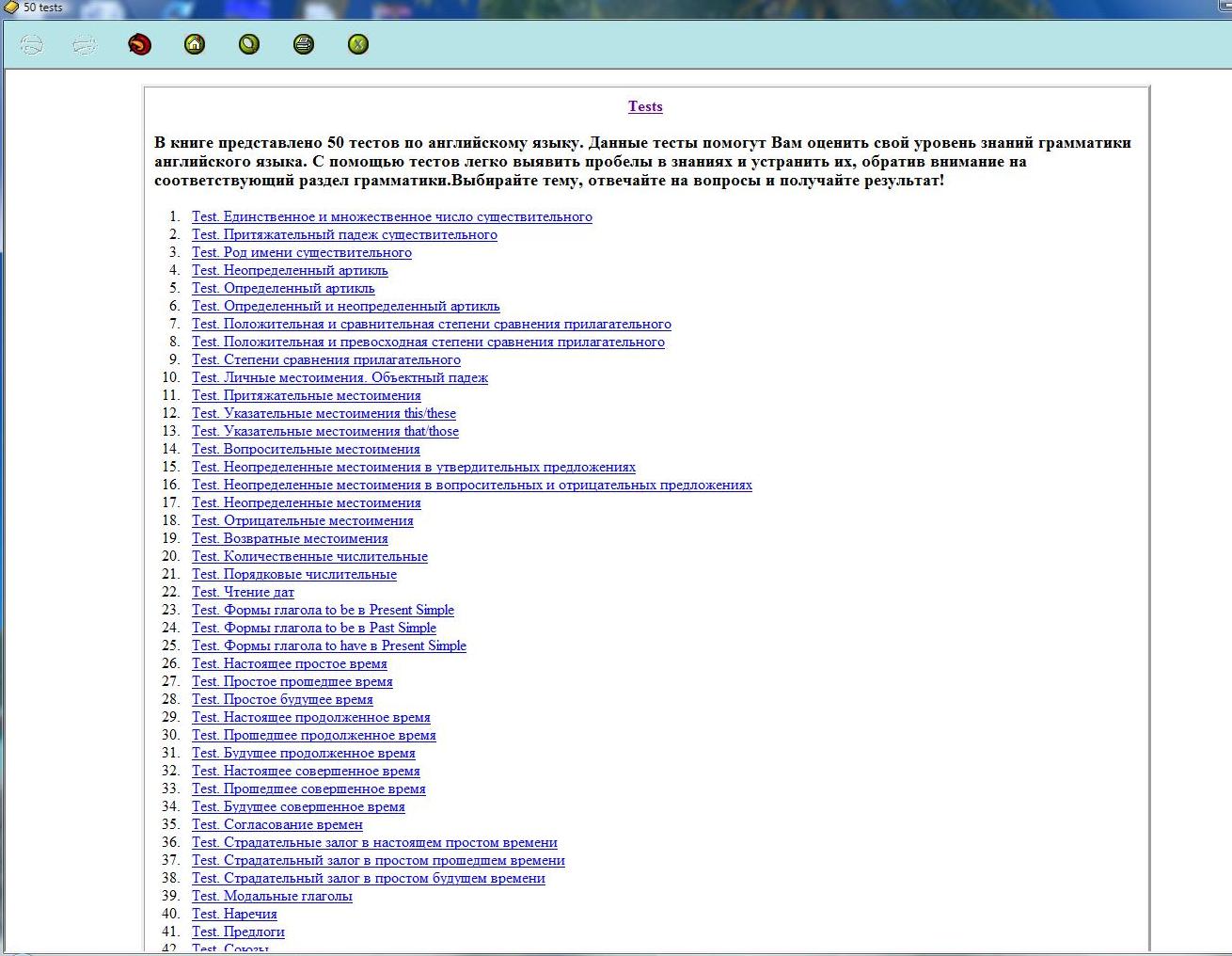Open test Личные местоимения. Объектный падеж
This screenshot has height=956, width=1232.
[340, 377]
